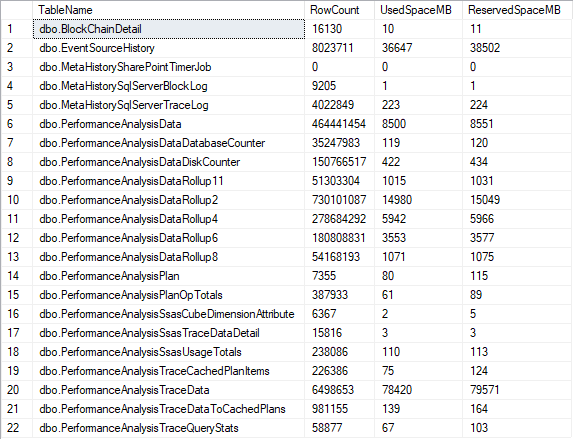Image resolution: width=573 pixels, height=439 pixels.
Task: Click ReservedSpaceMB value 164
Action: 517,409
